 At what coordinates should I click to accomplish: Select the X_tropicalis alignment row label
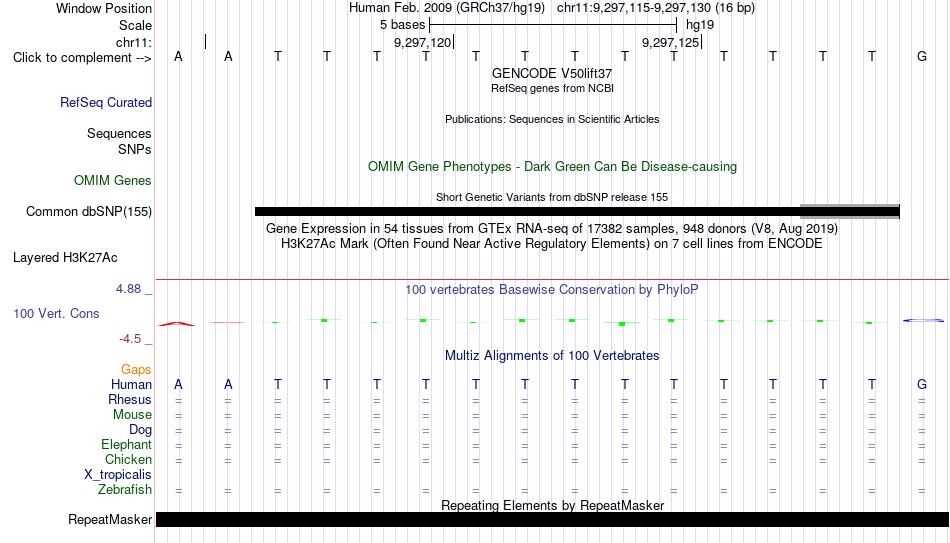tap(118, 475)
